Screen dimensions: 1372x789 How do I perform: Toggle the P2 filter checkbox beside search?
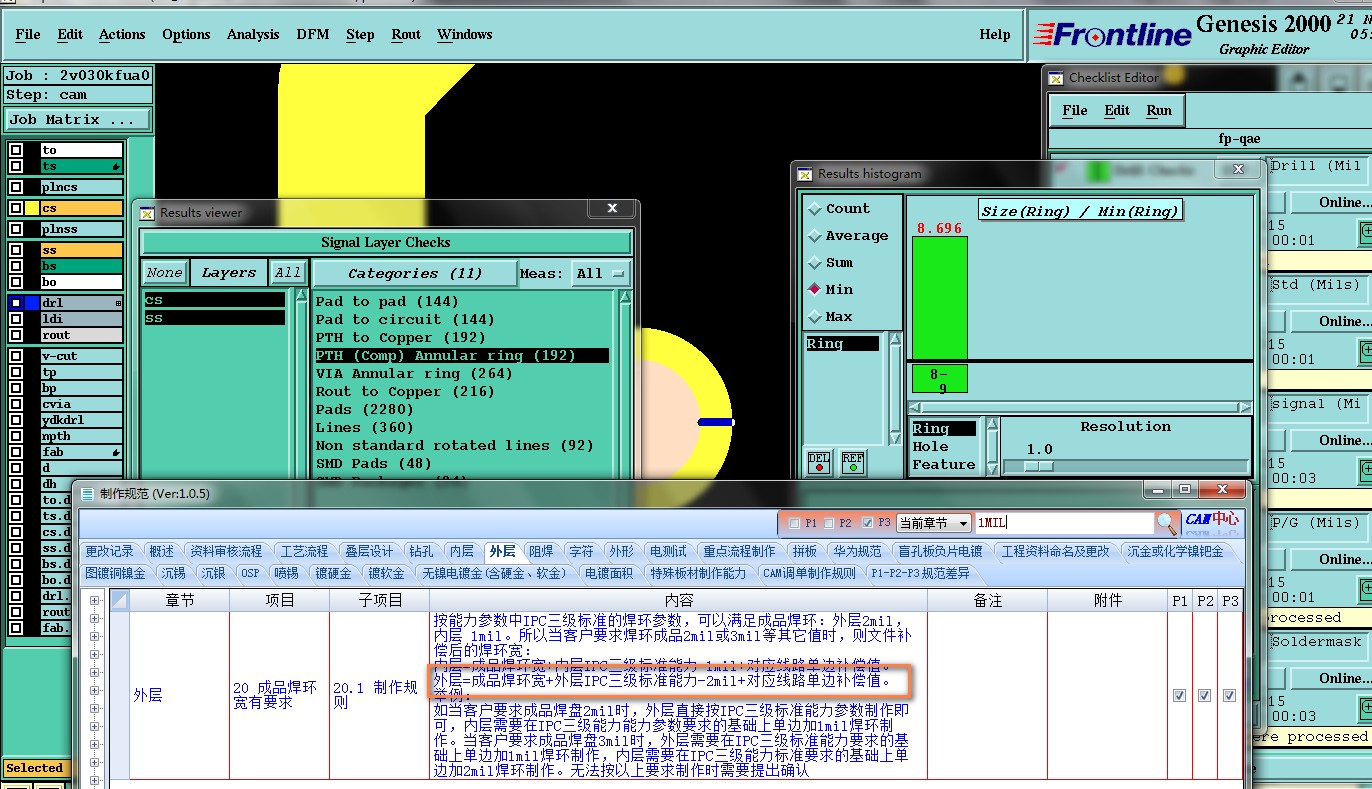coord(829,523)
